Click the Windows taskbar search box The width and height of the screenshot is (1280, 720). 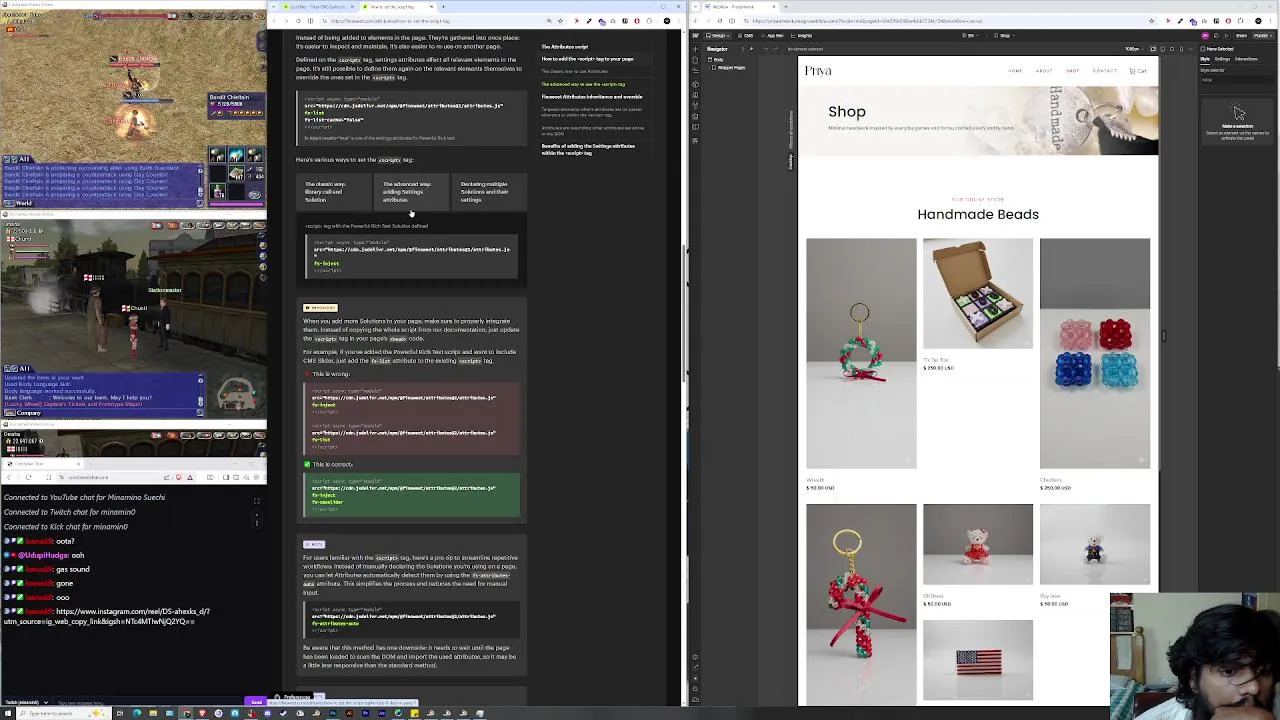(65, 713)
